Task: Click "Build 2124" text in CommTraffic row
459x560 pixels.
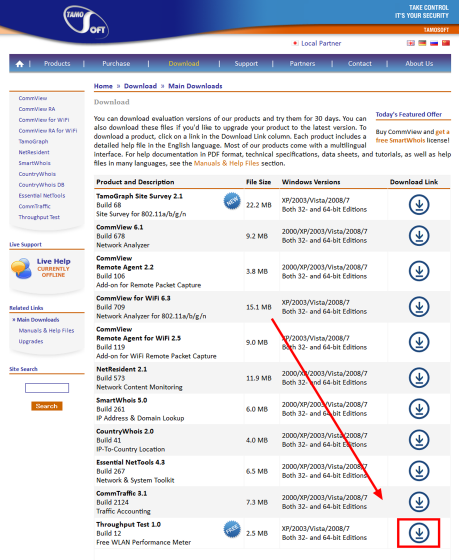Action: click(113, 502)
